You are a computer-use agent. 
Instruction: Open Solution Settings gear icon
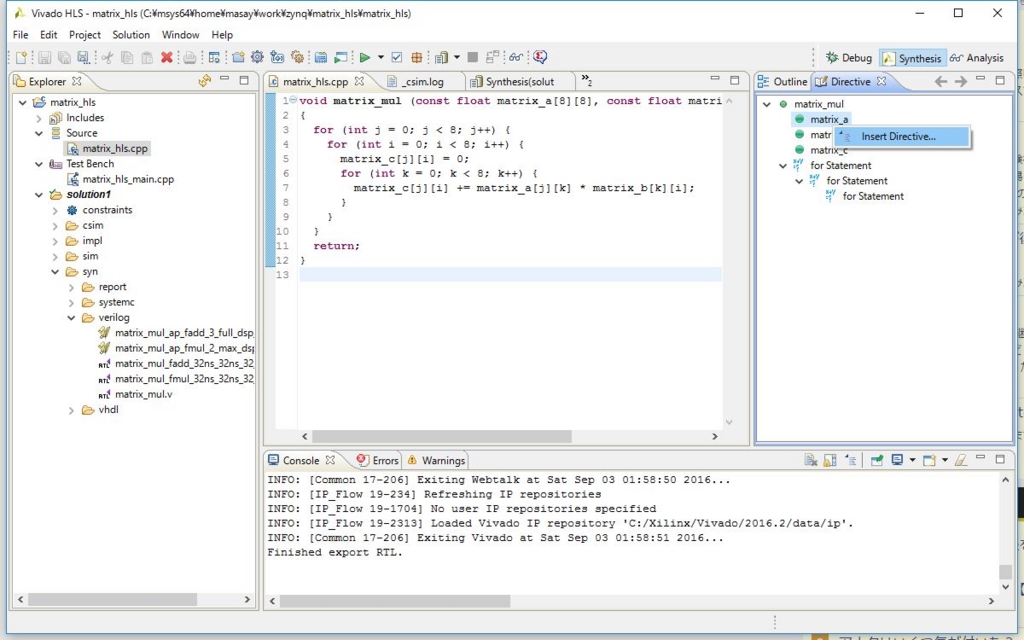pos(257,58)
